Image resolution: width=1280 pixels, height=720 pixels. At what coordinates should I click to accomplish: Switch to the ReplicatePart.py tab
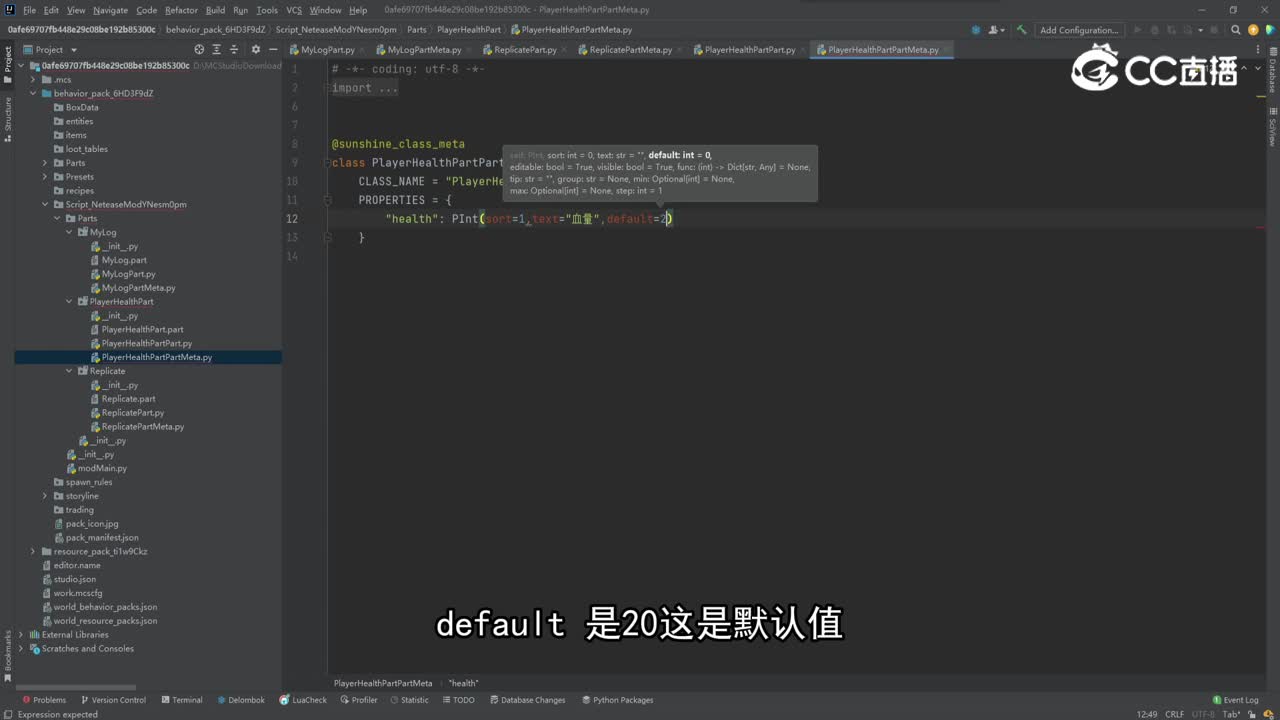click(524, 49)
